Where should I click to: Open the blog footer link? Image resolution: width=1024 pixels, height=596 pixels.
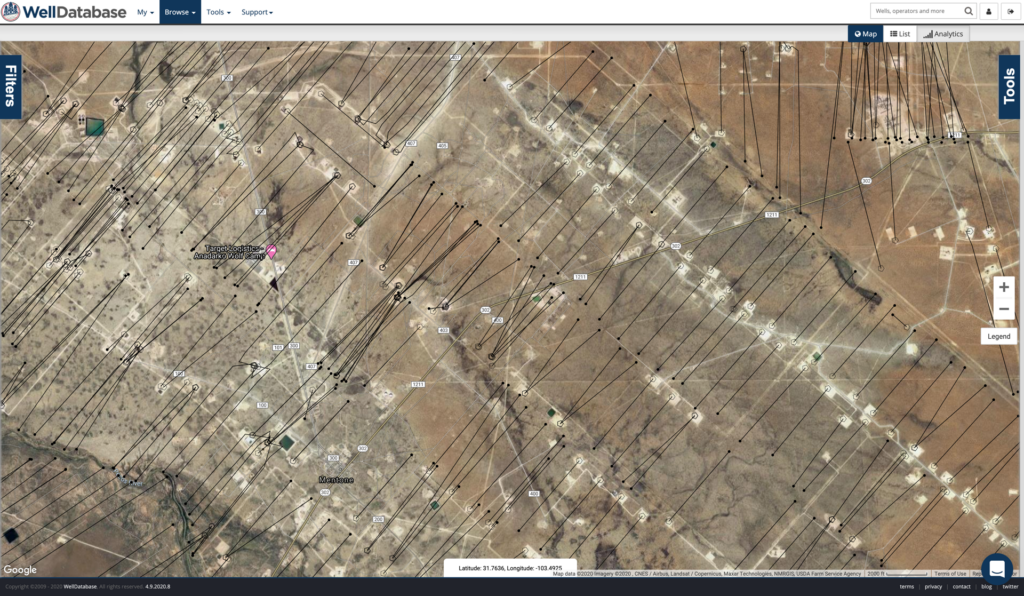[986, 587]
